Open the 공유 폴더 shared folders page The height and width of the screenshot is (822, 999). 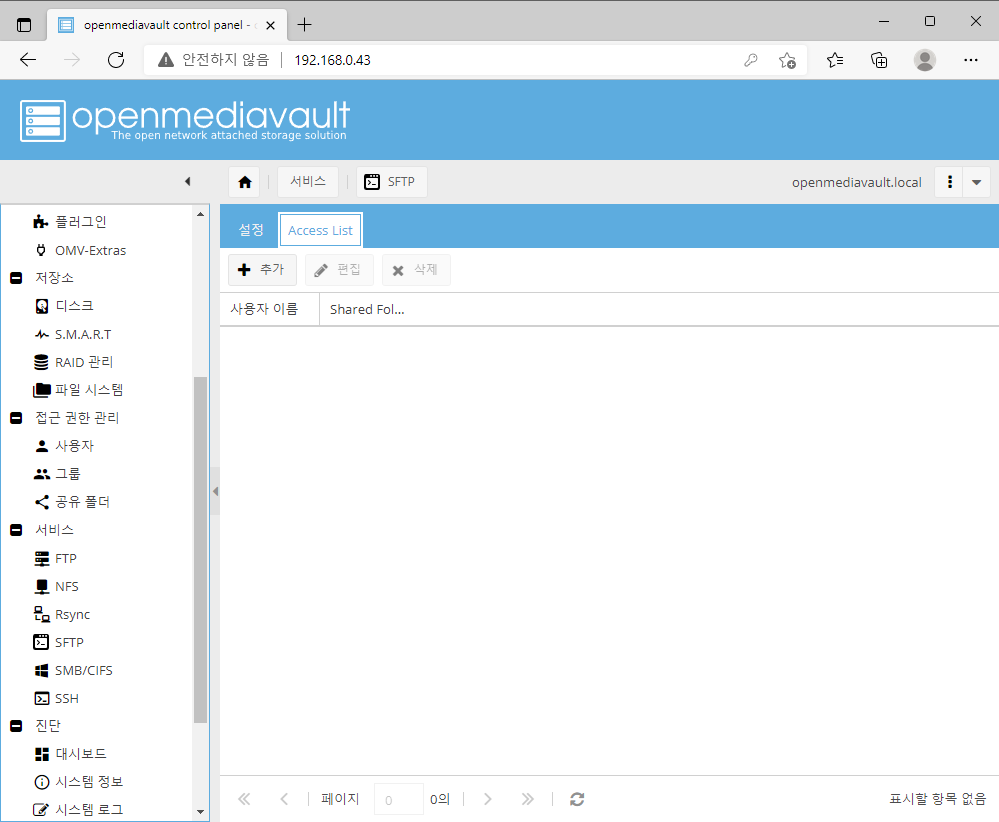click(71, 502)
